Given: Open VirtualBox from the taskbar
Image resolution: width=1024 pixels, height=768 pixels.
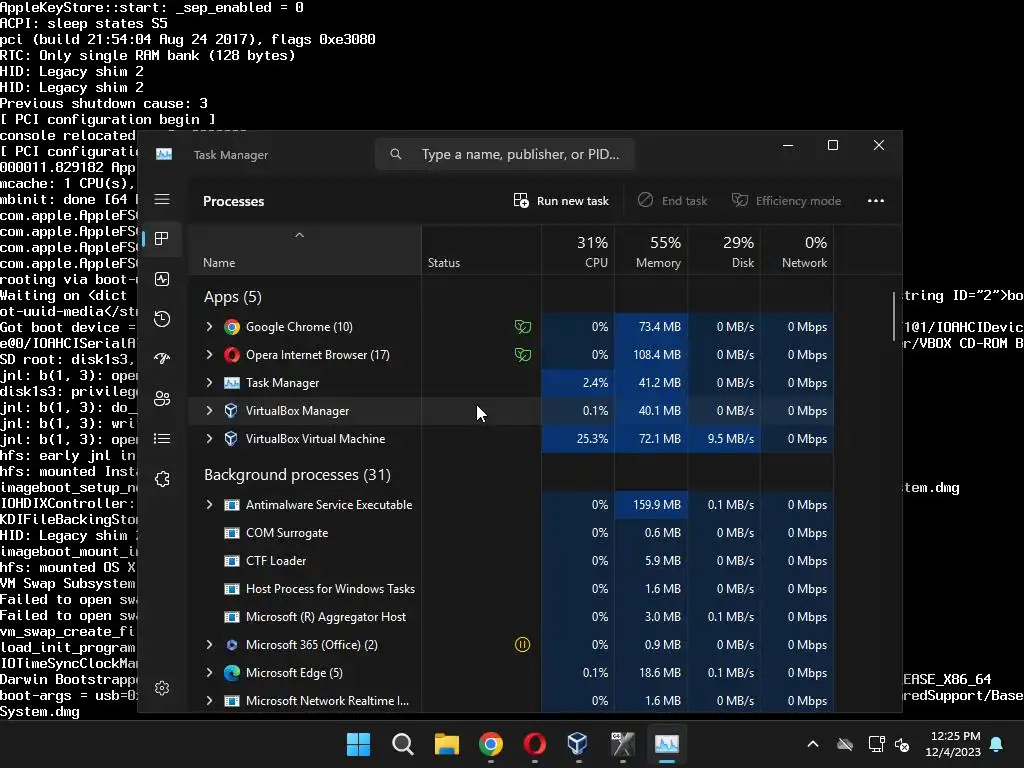Looking at the screenshot, I should pos(577,743).
